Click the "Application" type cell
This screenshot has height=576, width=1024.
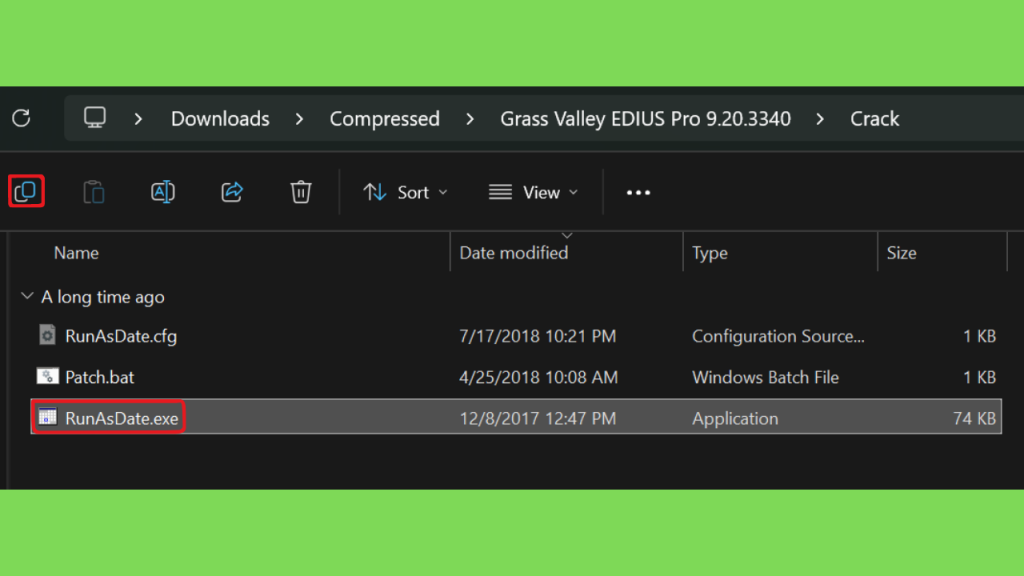click(735, 418)
